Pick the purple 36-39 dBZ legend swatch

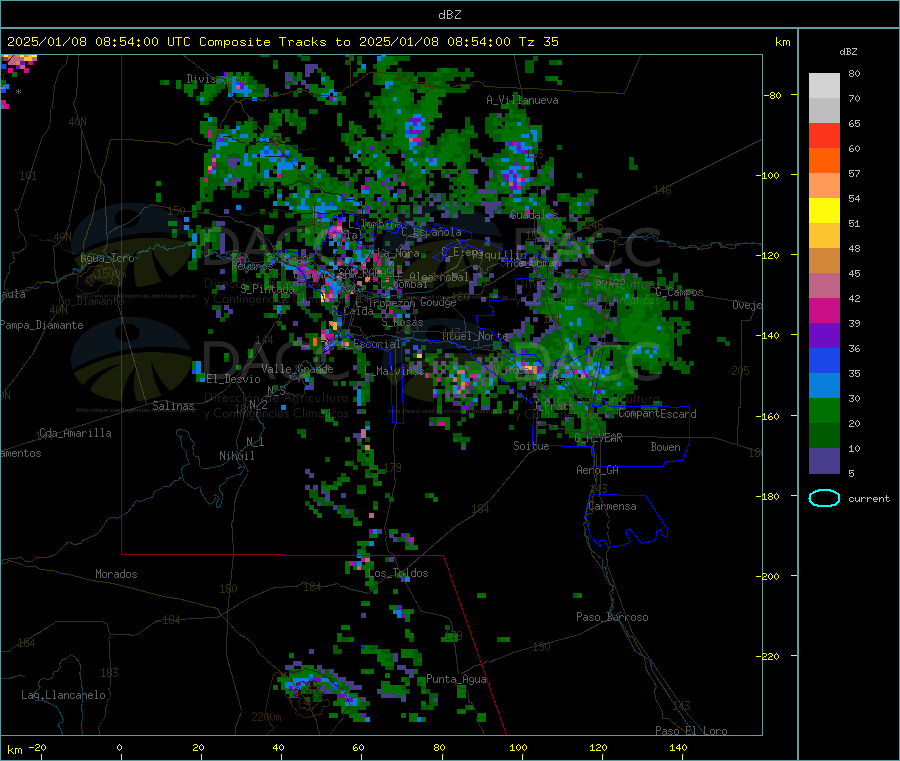pos(824,336)
